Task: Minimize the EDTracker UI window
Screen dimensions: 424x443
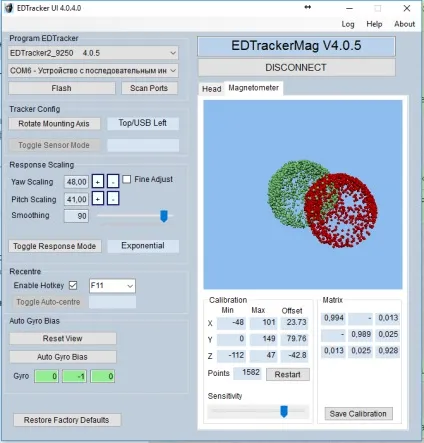Action: pyautogui.click(x=349, y=8)
